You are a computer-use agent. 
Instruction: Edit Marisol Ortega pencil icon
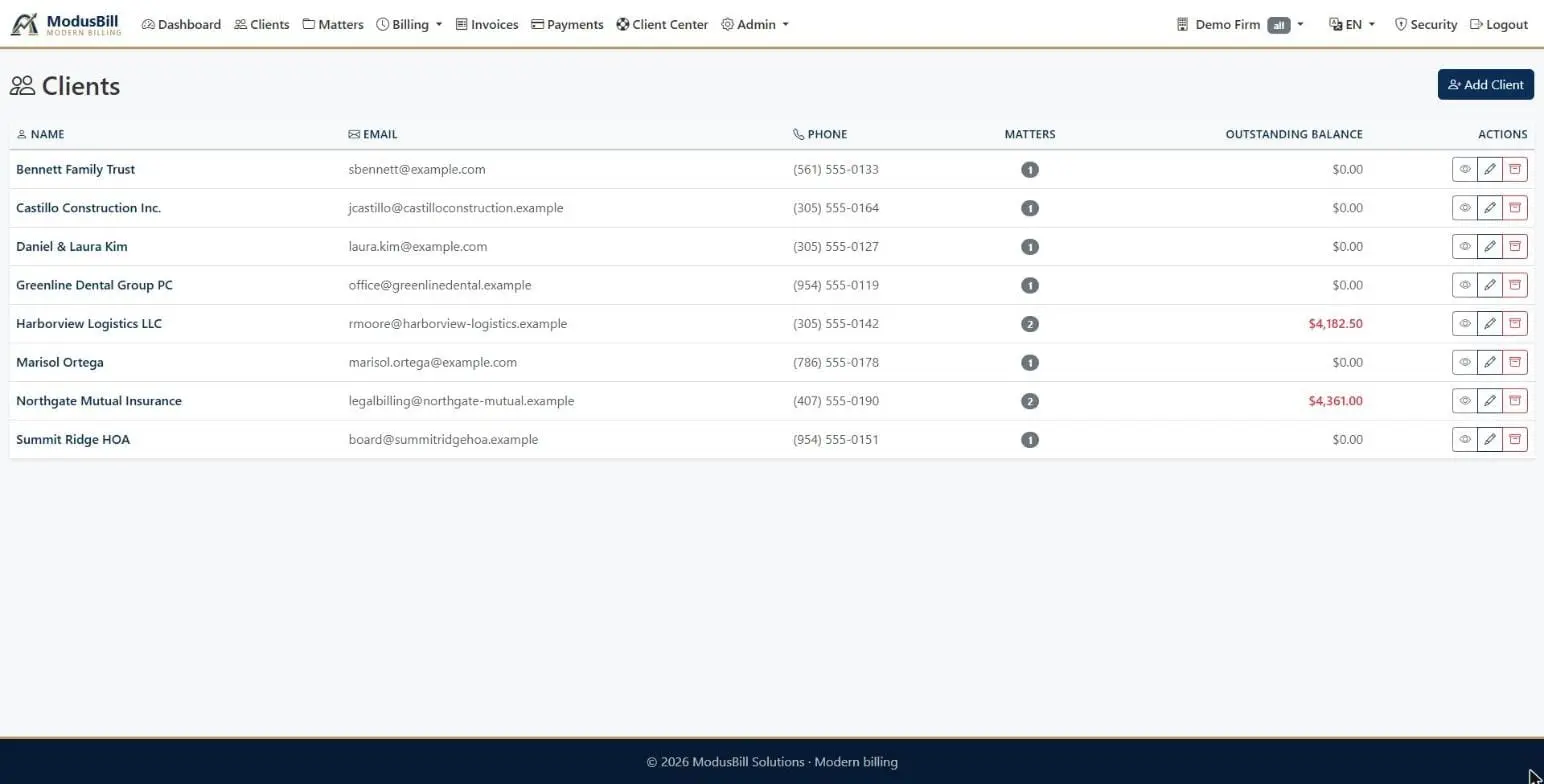pos(1490,362)
